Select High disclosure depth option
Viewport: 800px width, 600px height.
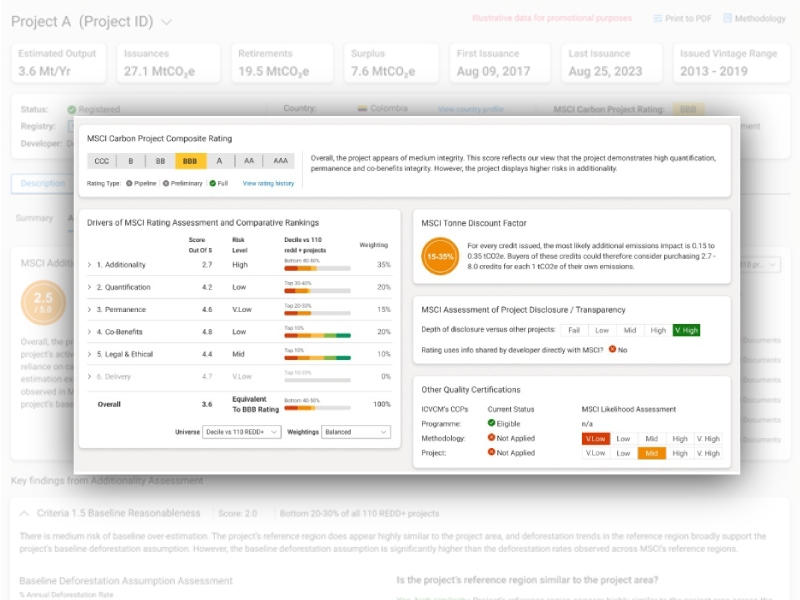coord(658,330)
